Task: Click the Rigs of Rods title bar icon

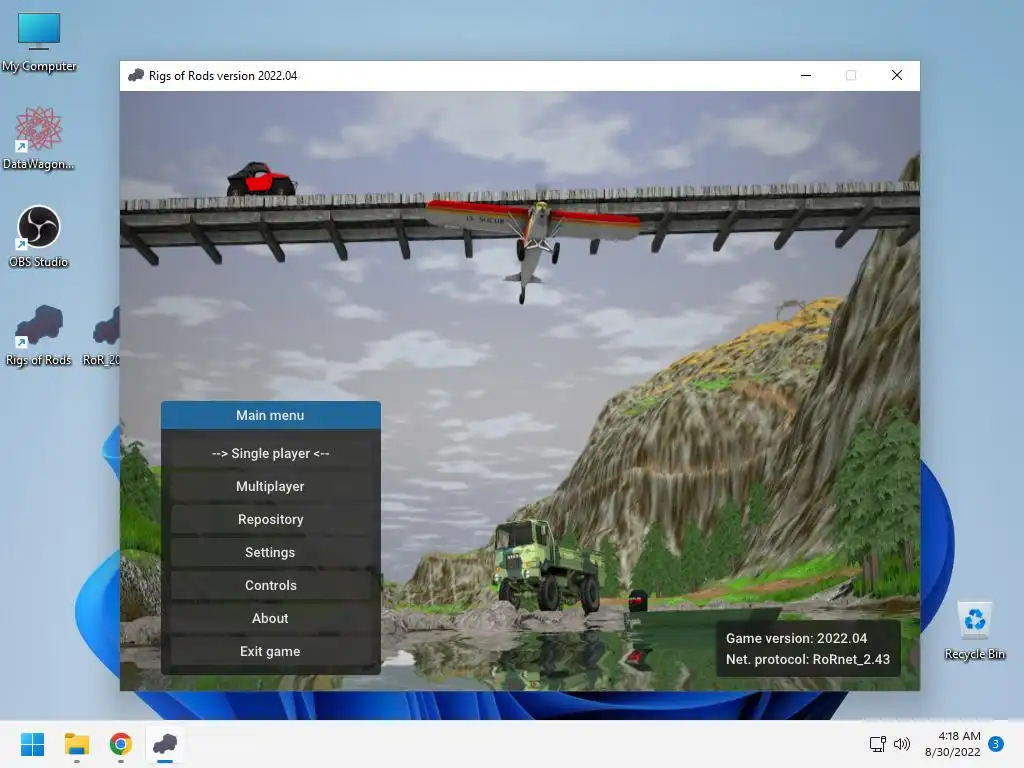Action: click(136, 75)
